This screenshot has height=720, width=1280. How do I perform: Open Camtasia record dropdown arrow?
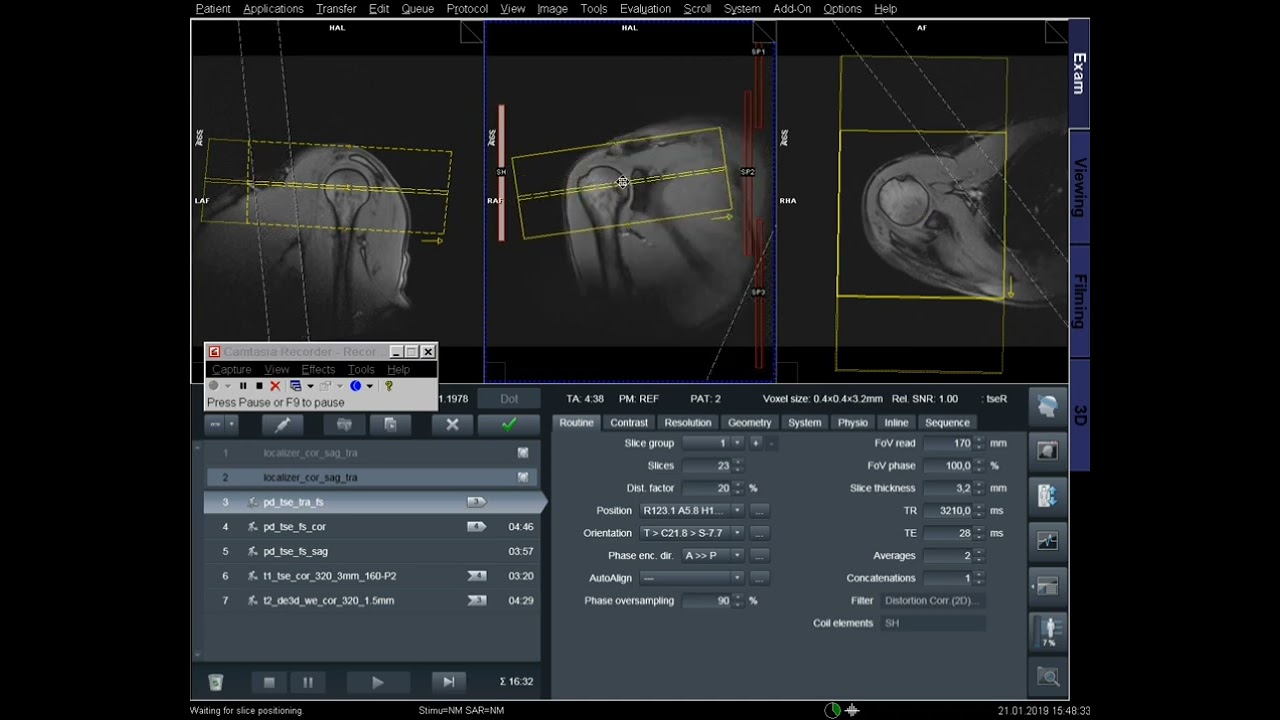(227, 386)
